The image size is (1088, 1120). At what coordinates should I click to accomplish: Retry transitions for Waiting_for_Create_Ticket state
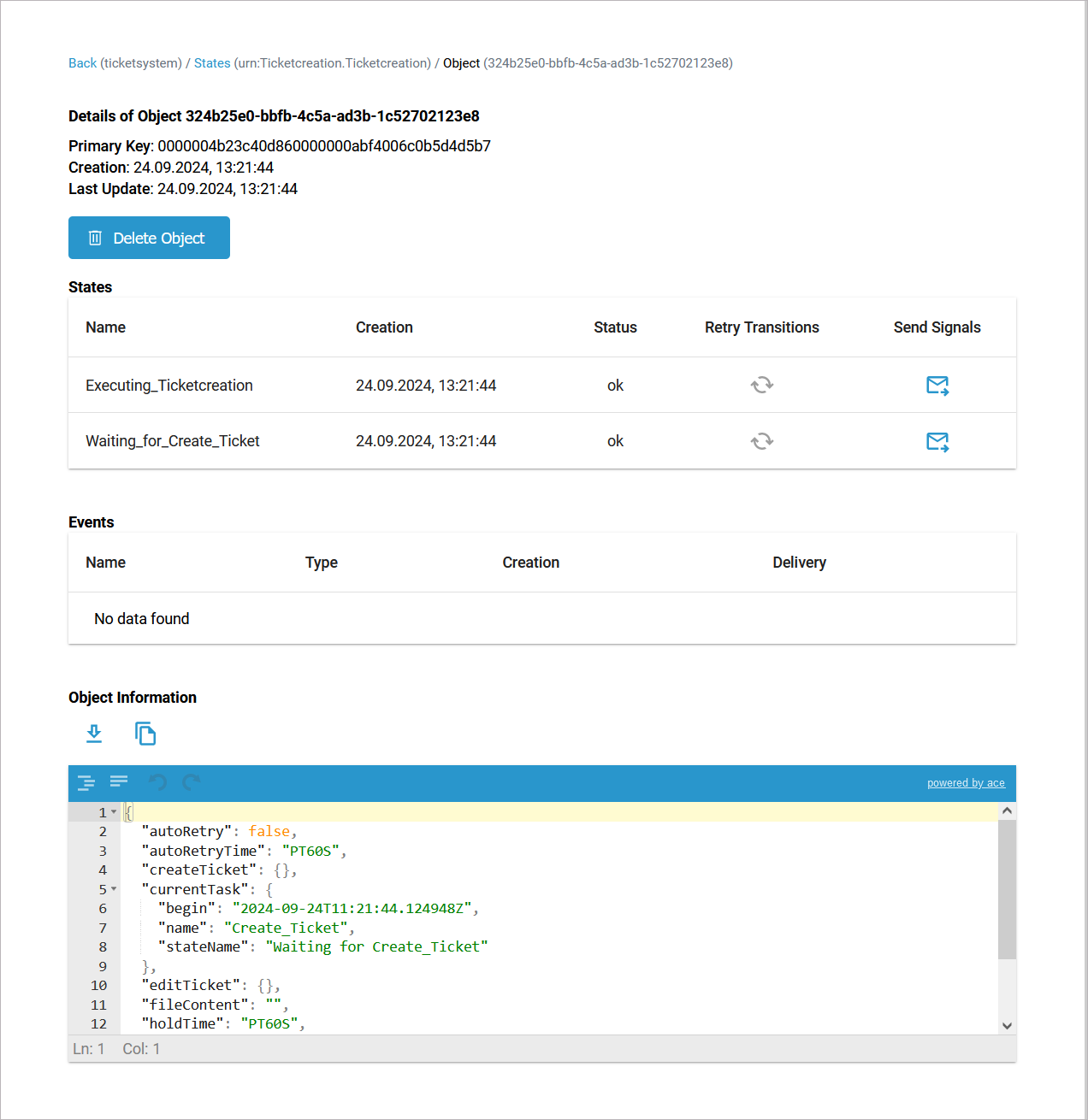[761, 441]
